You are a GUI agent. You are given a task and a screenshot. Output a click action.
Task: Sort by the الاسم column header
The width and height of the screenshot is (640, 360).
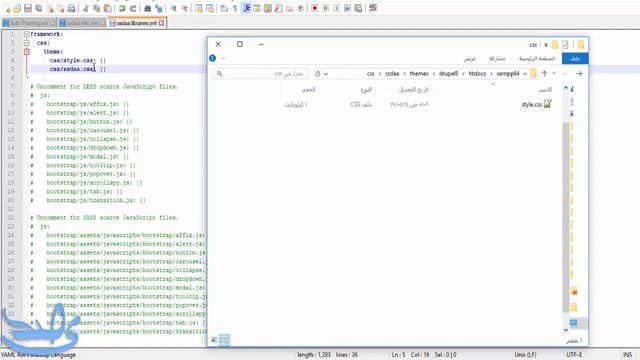[x=545, y=89]
